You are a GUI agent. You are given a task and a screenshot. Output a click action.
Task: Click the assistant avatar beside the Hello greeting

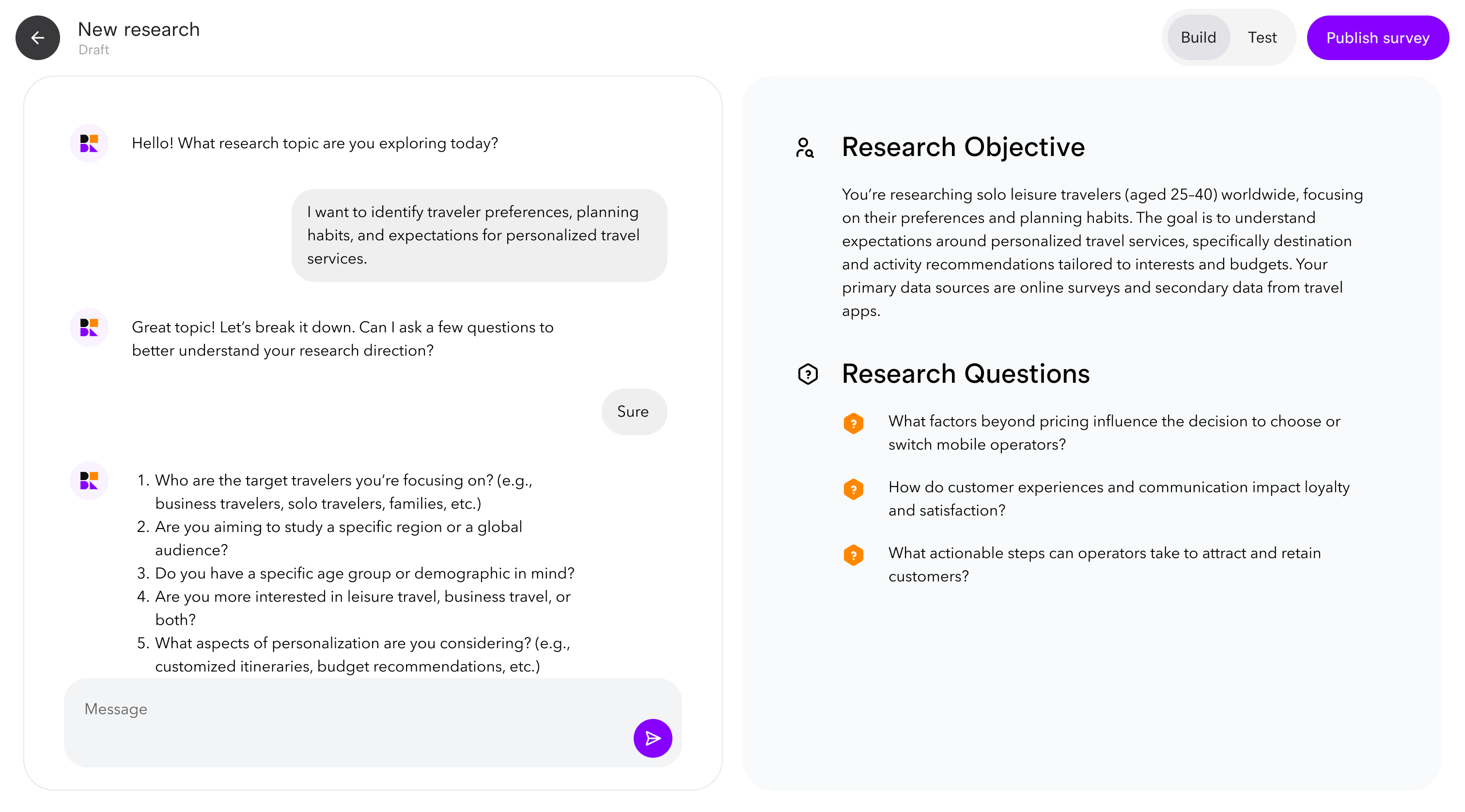(89, 143)
